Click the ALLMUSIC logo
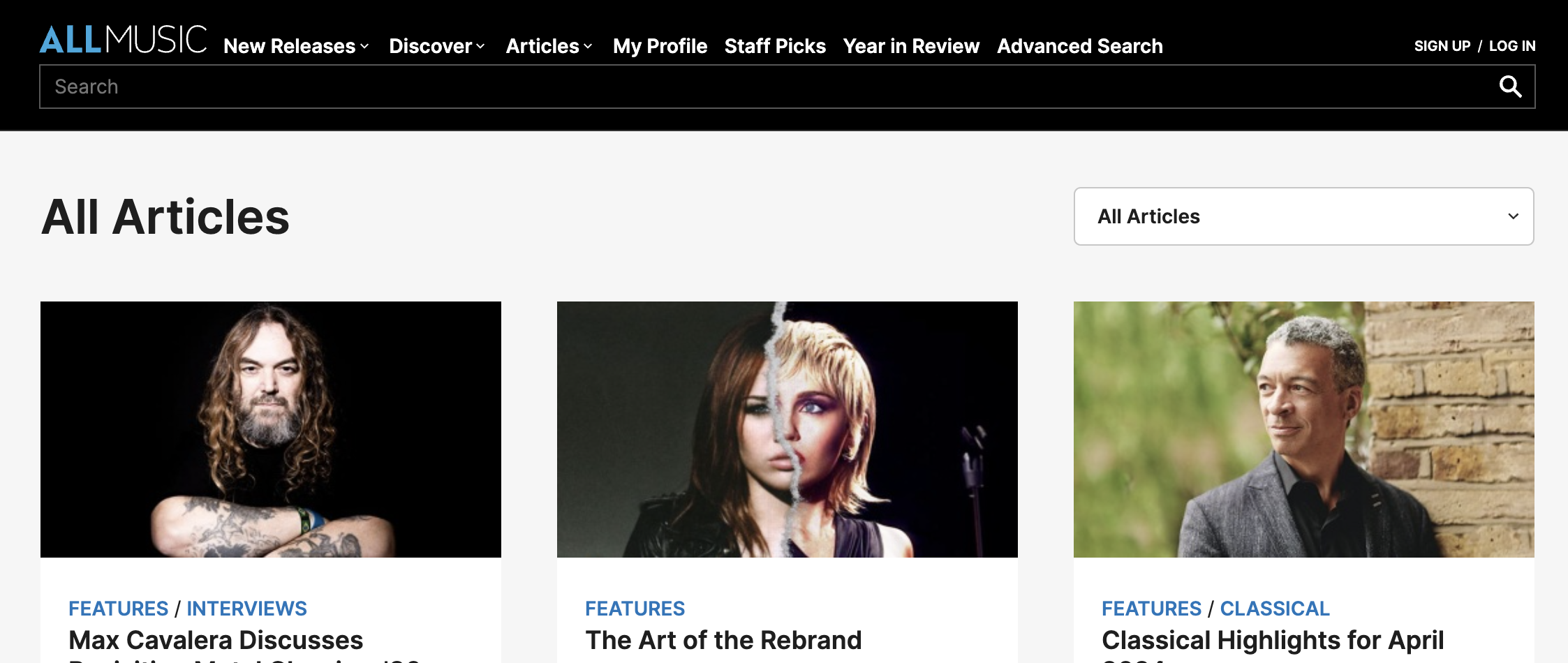Viewport: 1568px width, 663px height. click(123, 40)
